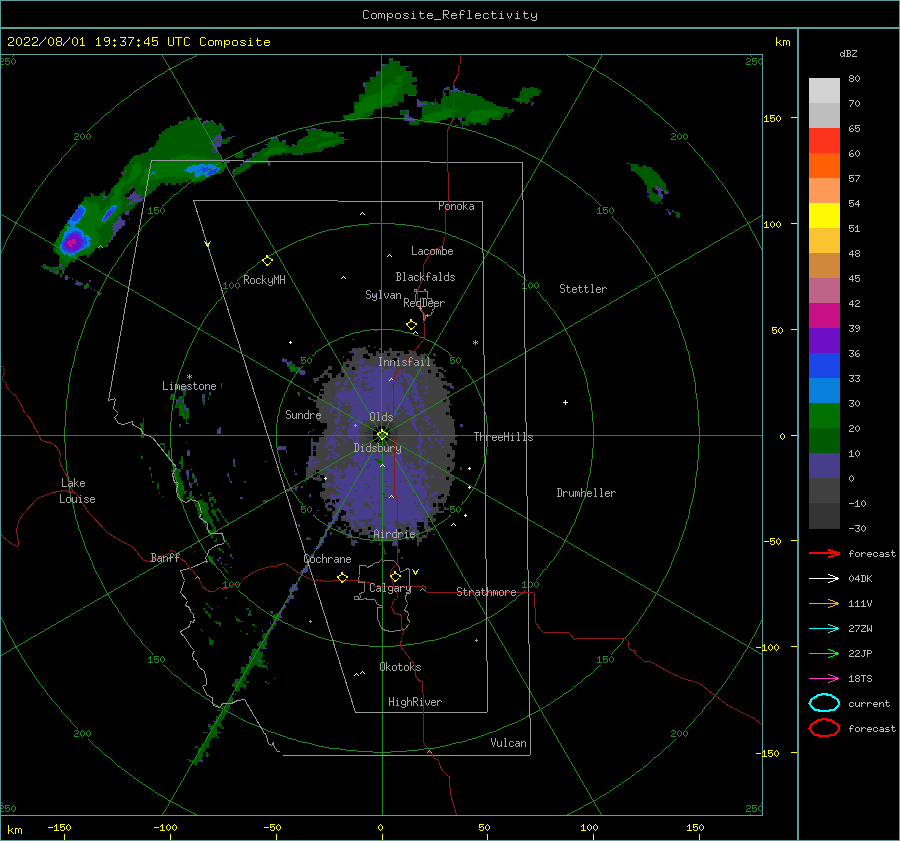Click the yellow diamond marker above the Calgary label

click(395, 576)
